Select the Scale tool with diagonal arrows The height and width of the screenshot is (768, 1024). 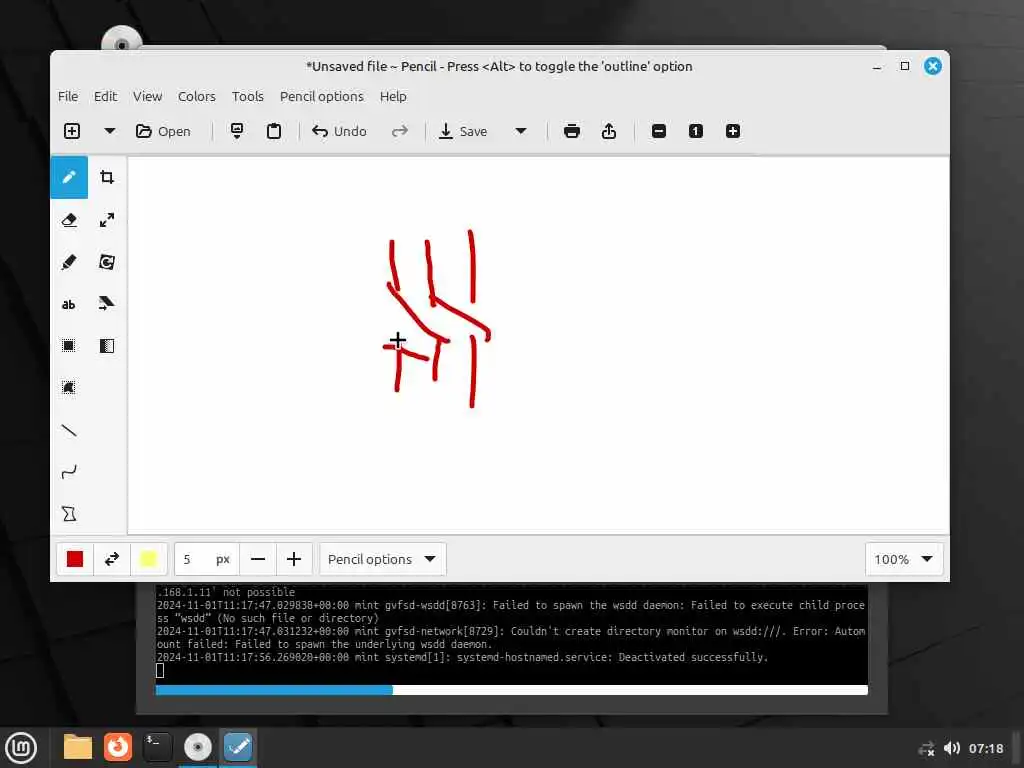pos(107,220)
